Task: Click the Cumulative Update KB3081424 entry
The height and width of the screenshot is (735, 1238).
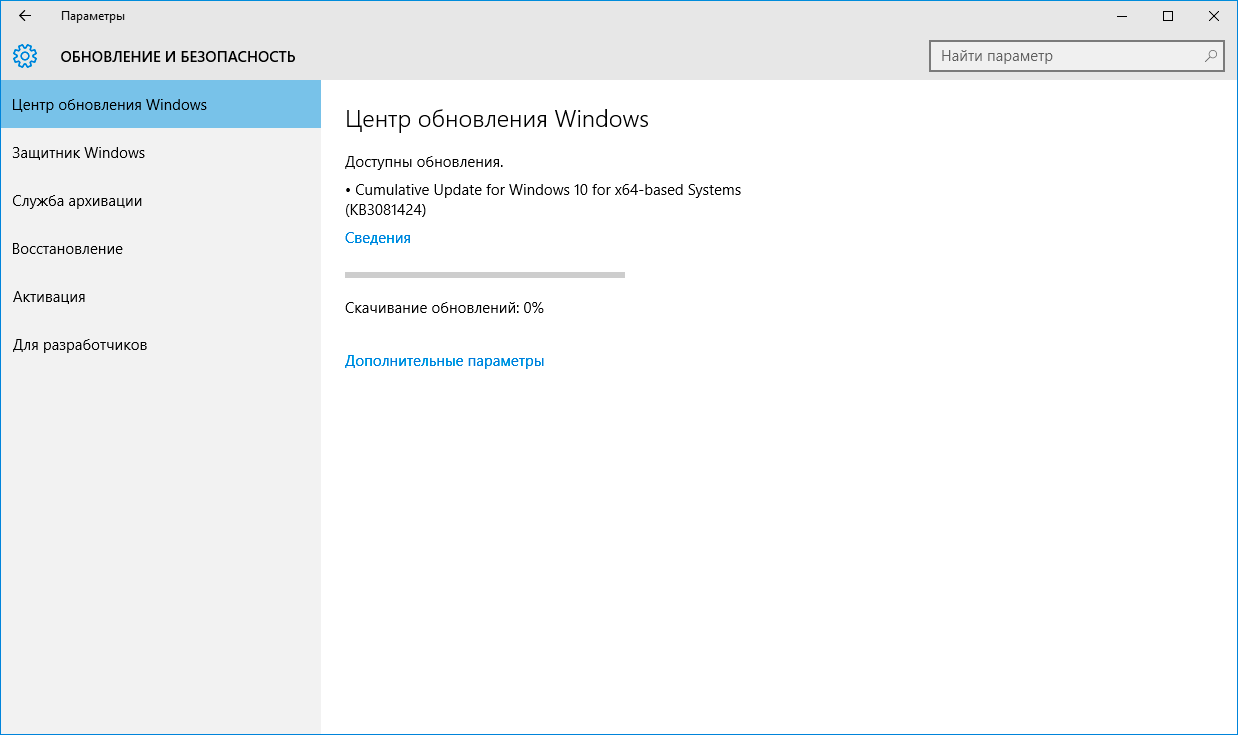Action: [543, 200]
